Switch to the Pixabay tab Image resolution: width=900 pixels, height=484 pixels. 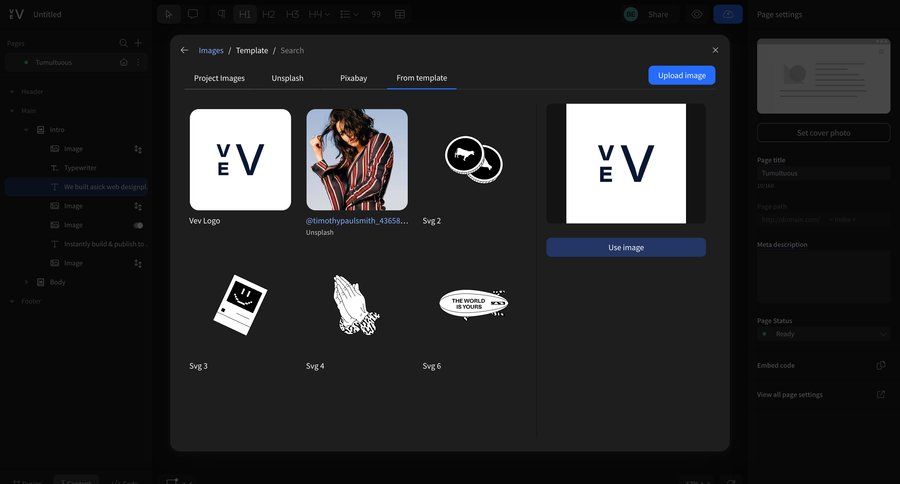[353, 78]
